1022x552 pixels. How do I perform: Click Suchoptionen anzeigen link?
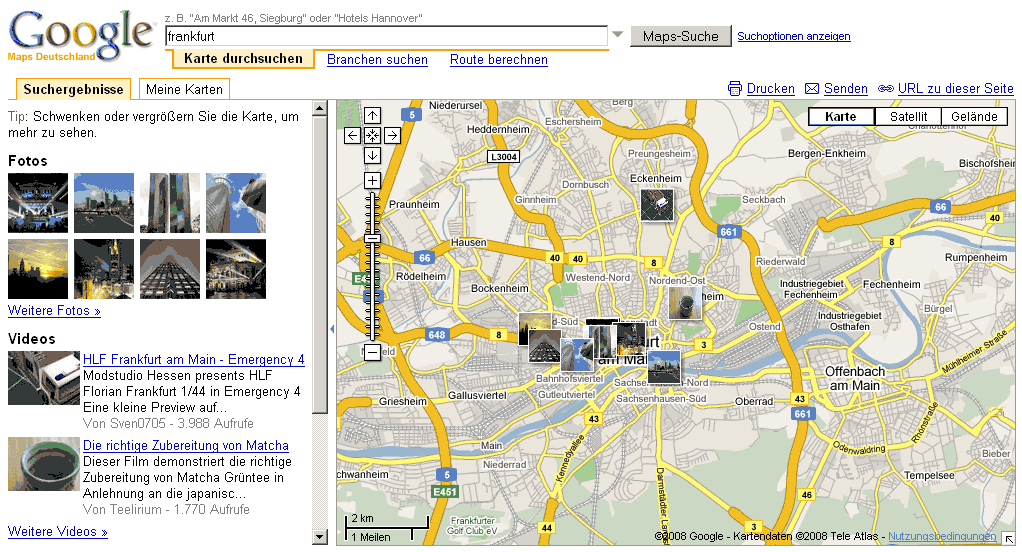pyautogui.click(x=794, y=36)
